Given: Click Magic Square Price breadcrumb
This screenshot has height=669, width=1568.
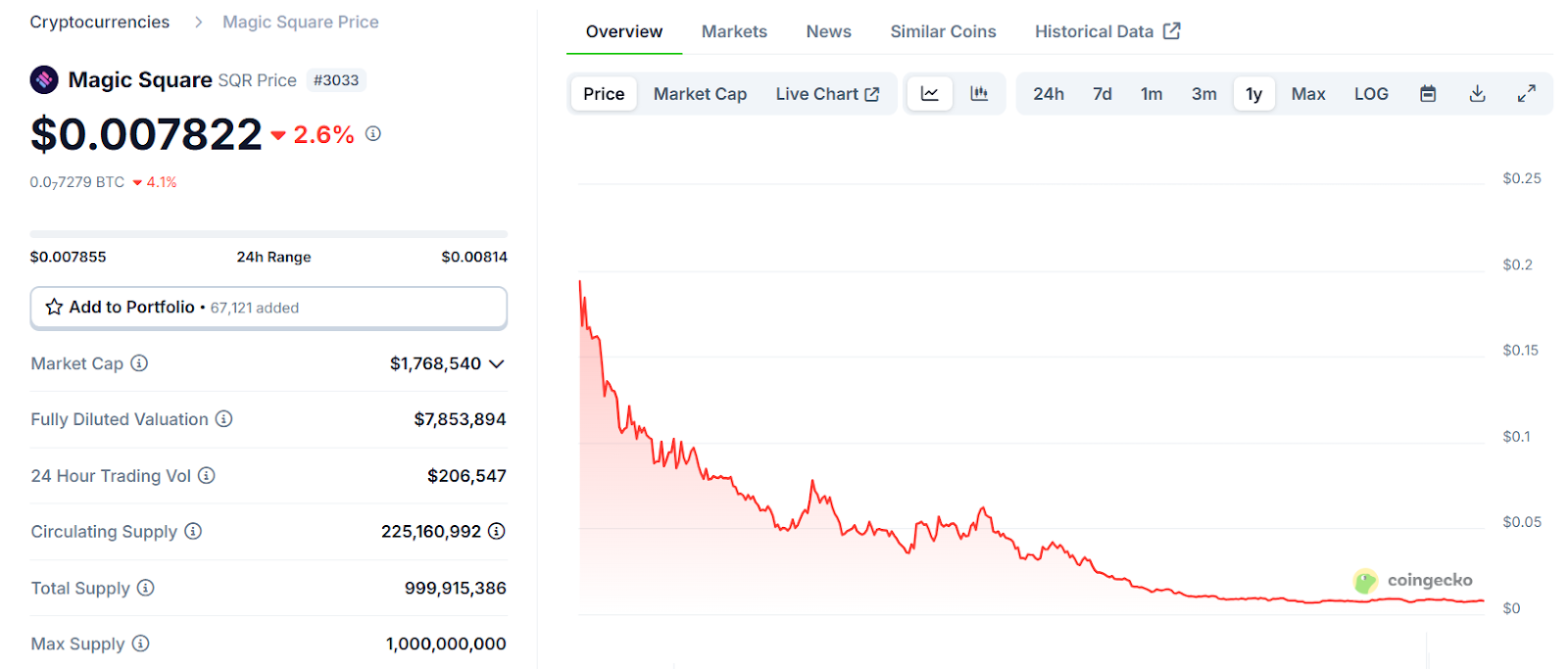Looking at the screenshot, I should (301, 22).
